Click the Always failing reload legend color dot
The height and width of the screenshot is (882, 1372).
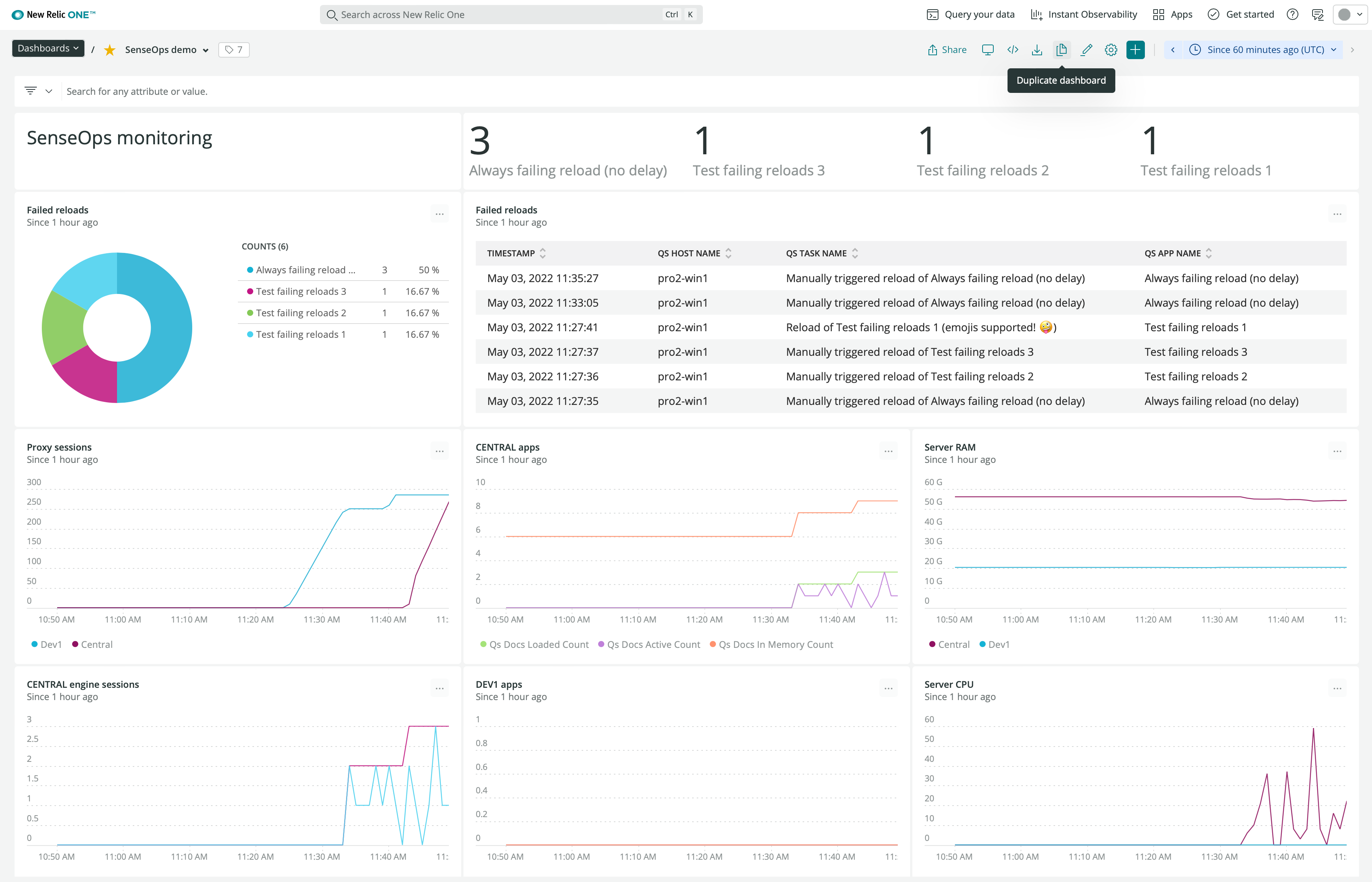(x=250, y=270)
